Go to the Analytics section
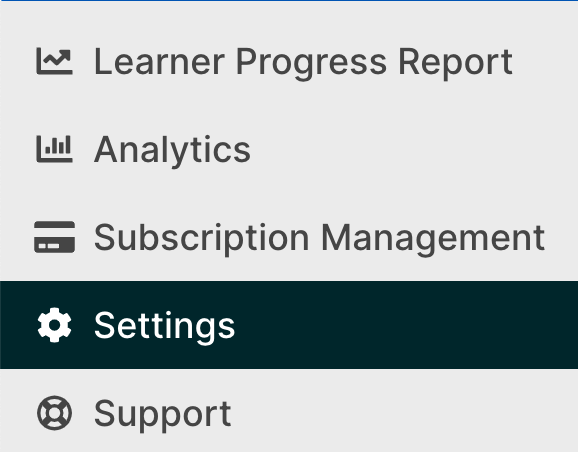This screenshot has height=452, width=578. click(x=289, y=149)
